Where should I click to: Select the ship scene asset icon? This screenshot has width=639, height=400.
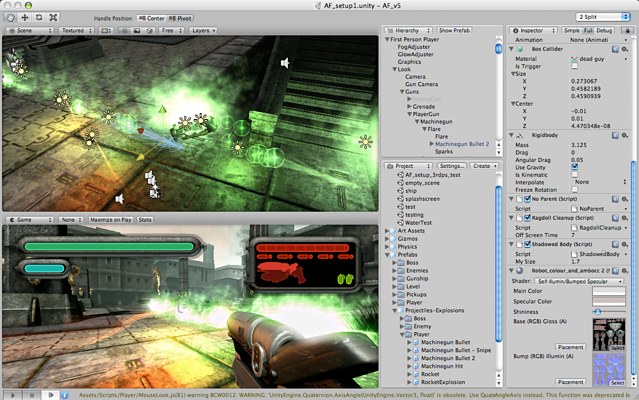(400, 191)
